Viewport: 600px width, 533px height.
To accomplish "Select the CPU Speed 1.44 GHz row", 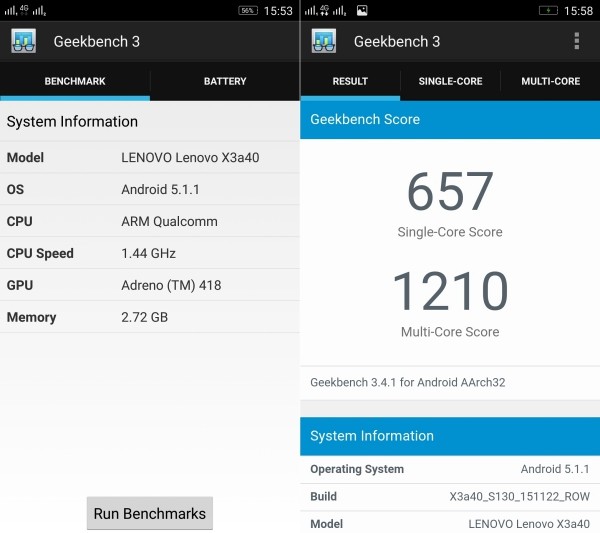I will click(150, 253).
